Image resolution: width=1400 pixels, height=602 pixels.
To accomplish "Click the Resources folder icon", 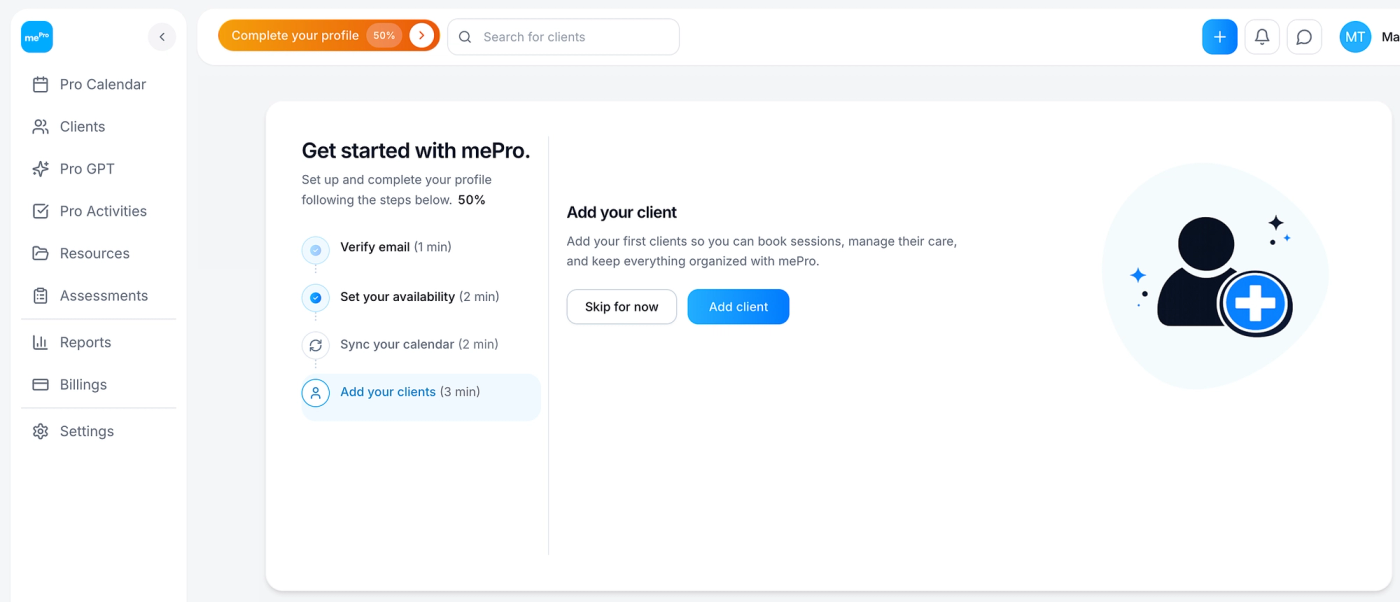I will pos(40,253).
